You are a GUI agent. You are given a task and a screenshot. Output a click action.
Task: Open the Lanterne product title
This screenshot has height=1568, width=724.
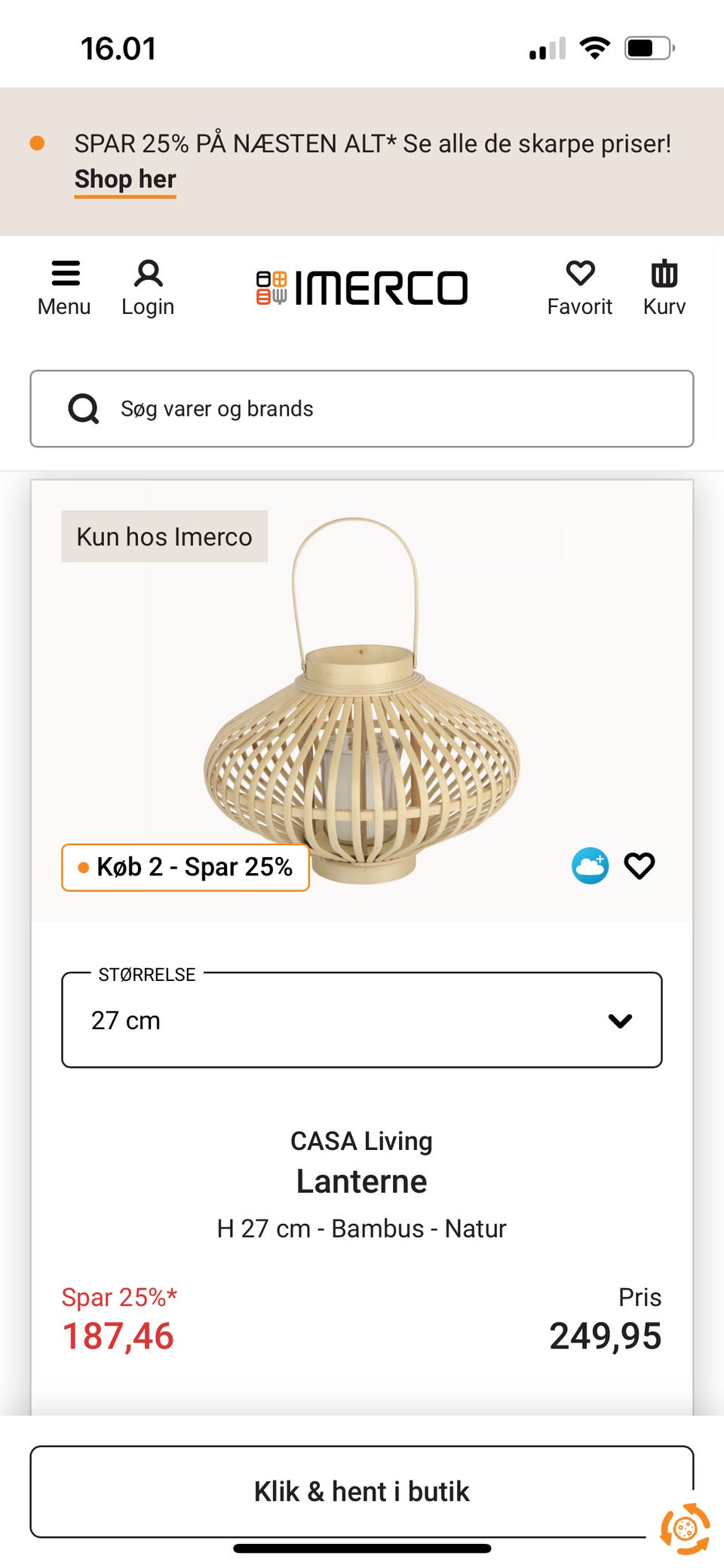[x=362, y=1182]
